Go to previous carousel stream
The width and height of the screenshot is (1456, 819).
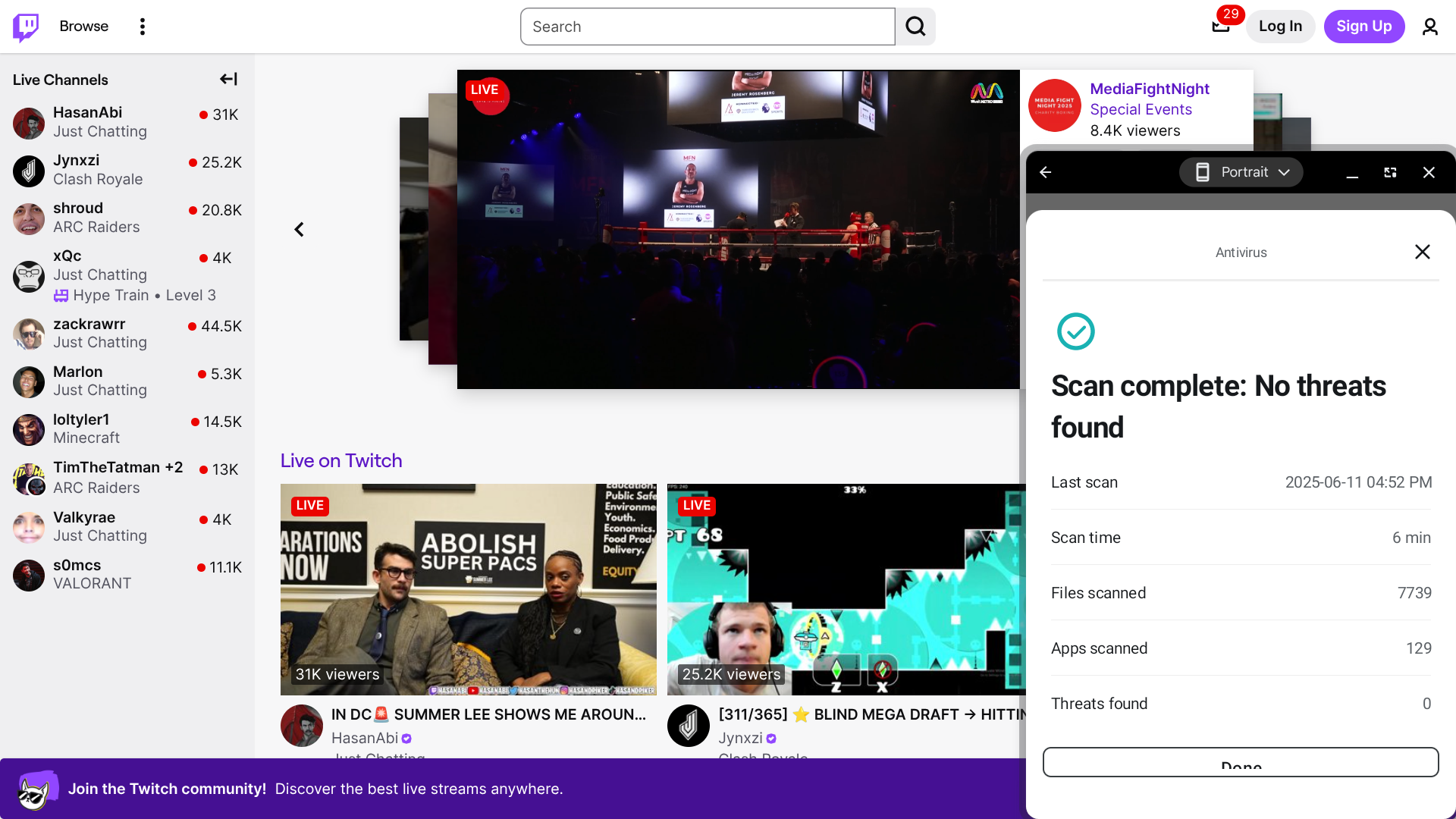[299, 229]
